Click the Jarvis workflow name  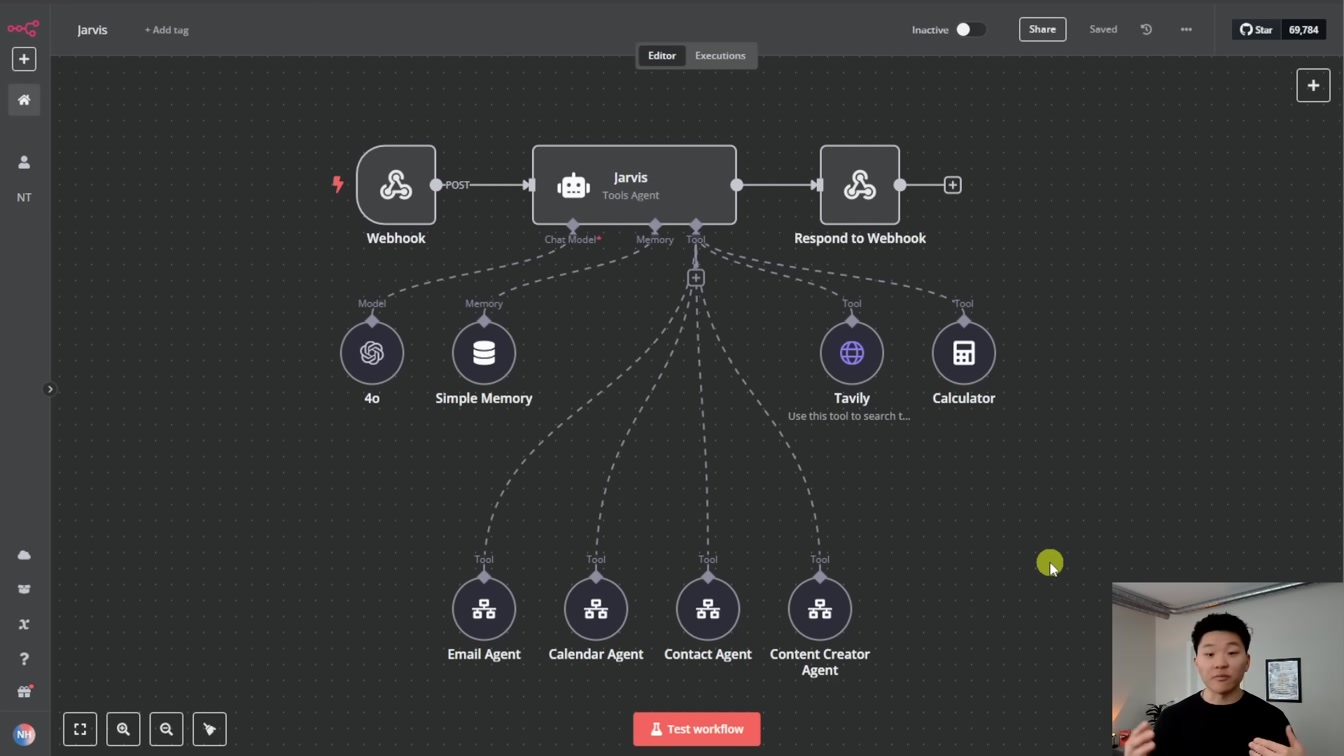click(92, 30)
